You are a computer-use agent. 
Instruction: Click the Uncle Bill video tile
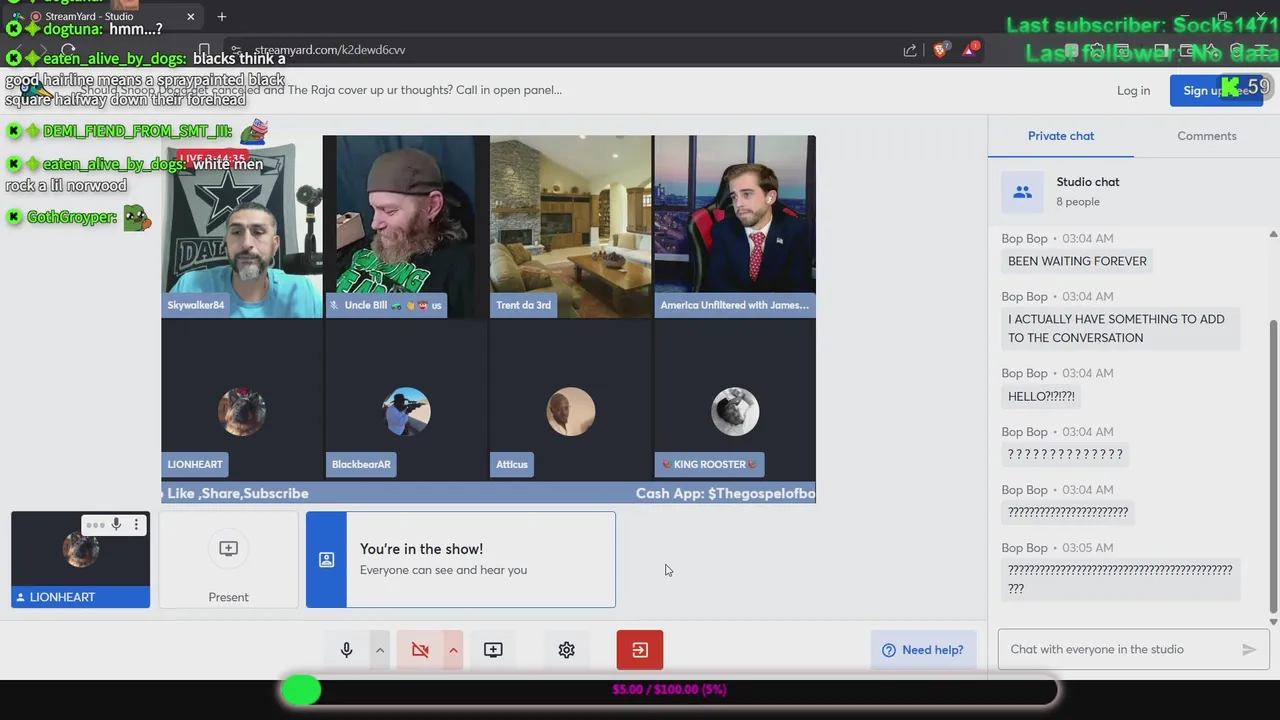tap(406, 227)
